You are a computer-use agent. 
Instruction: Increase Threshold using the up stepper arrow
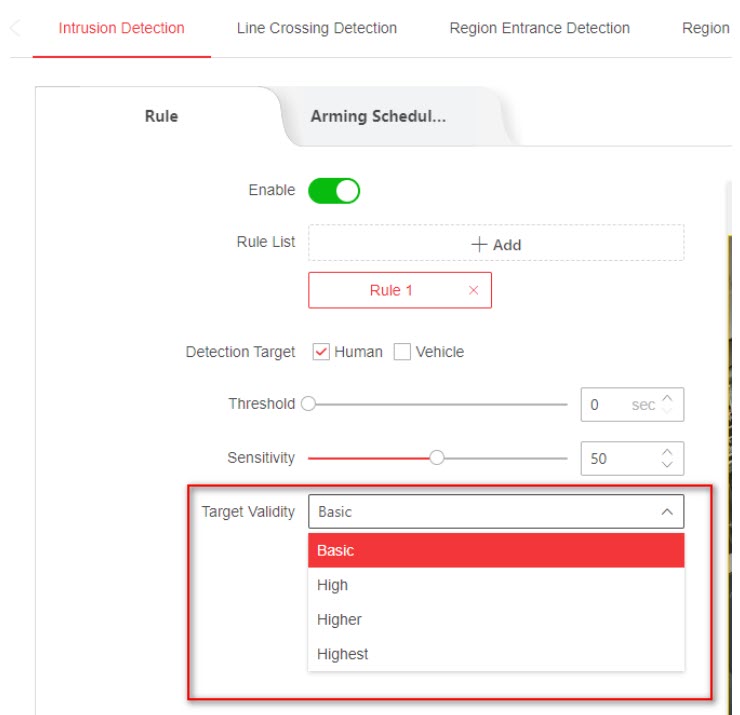tap(668, 398)
